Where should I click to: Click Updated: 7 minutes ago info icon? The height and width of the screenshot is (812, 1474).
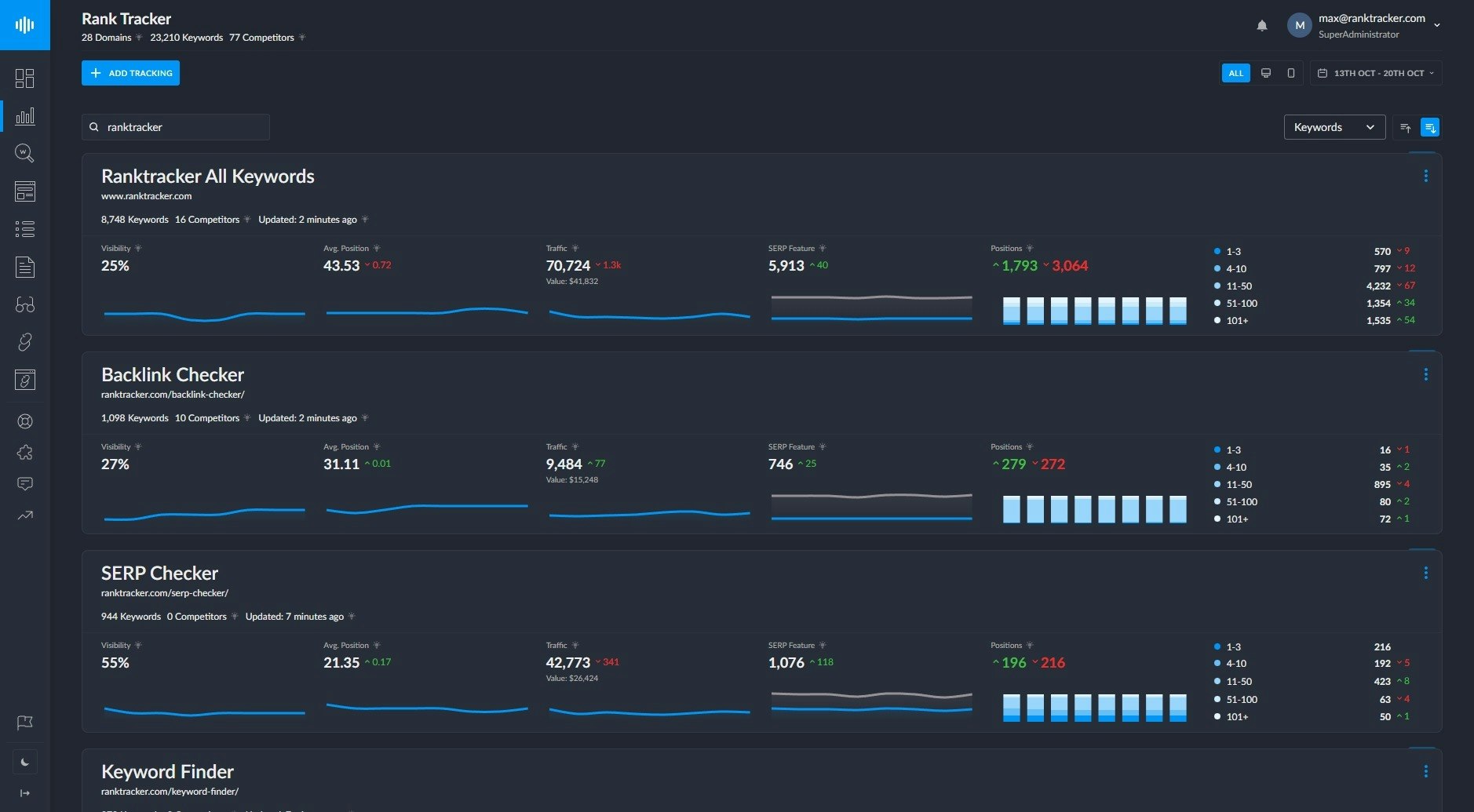[x=352, y=617]
